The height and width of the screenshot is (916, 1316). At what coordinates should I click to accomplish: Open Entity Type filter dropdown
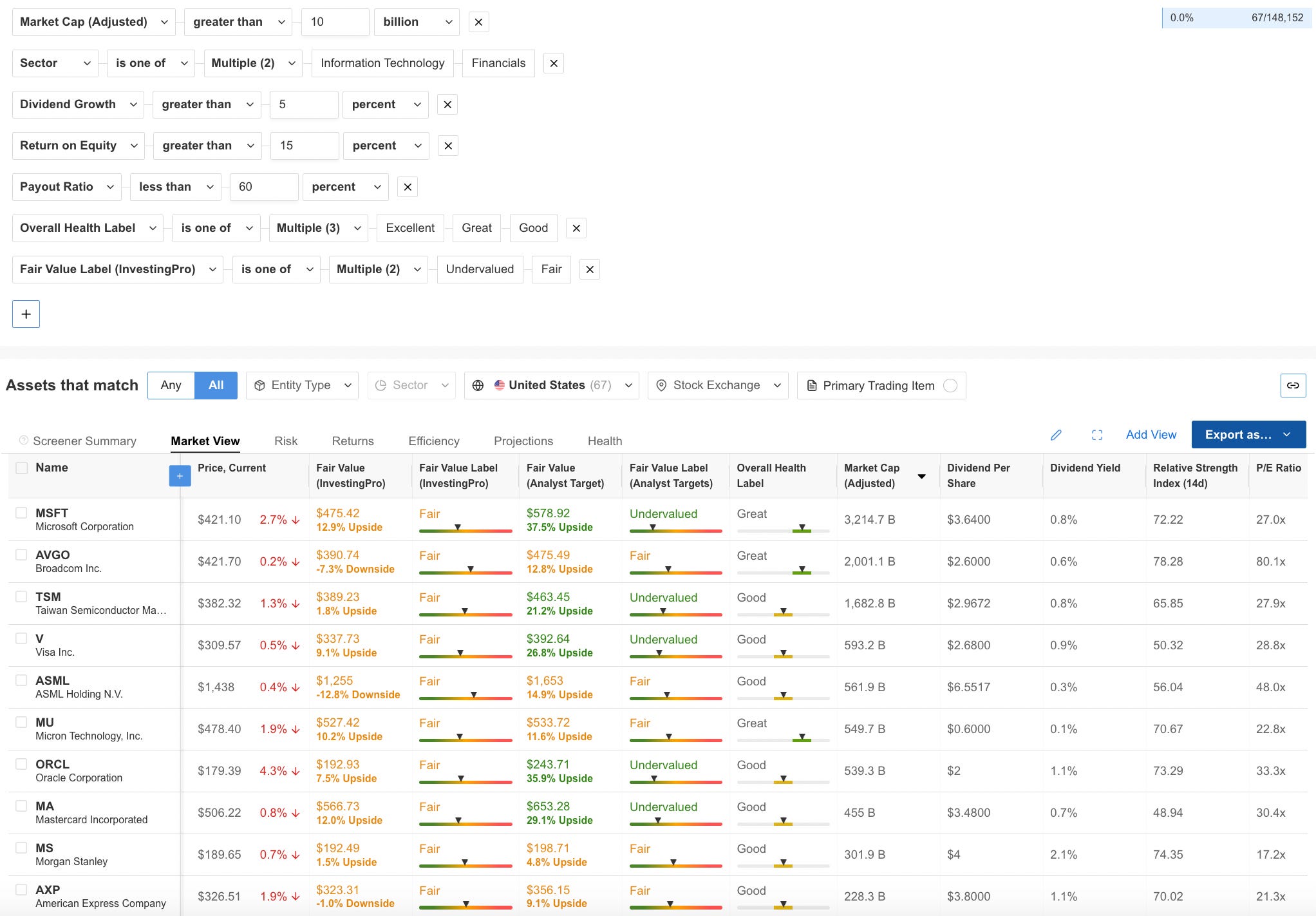(302, 385)
